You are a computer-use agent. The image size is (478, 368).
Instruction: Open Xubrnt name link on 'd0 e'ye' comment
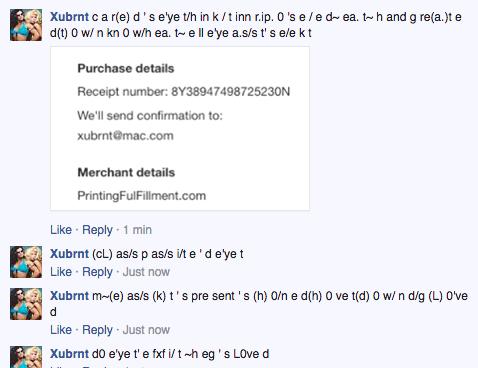coord(69,354)
